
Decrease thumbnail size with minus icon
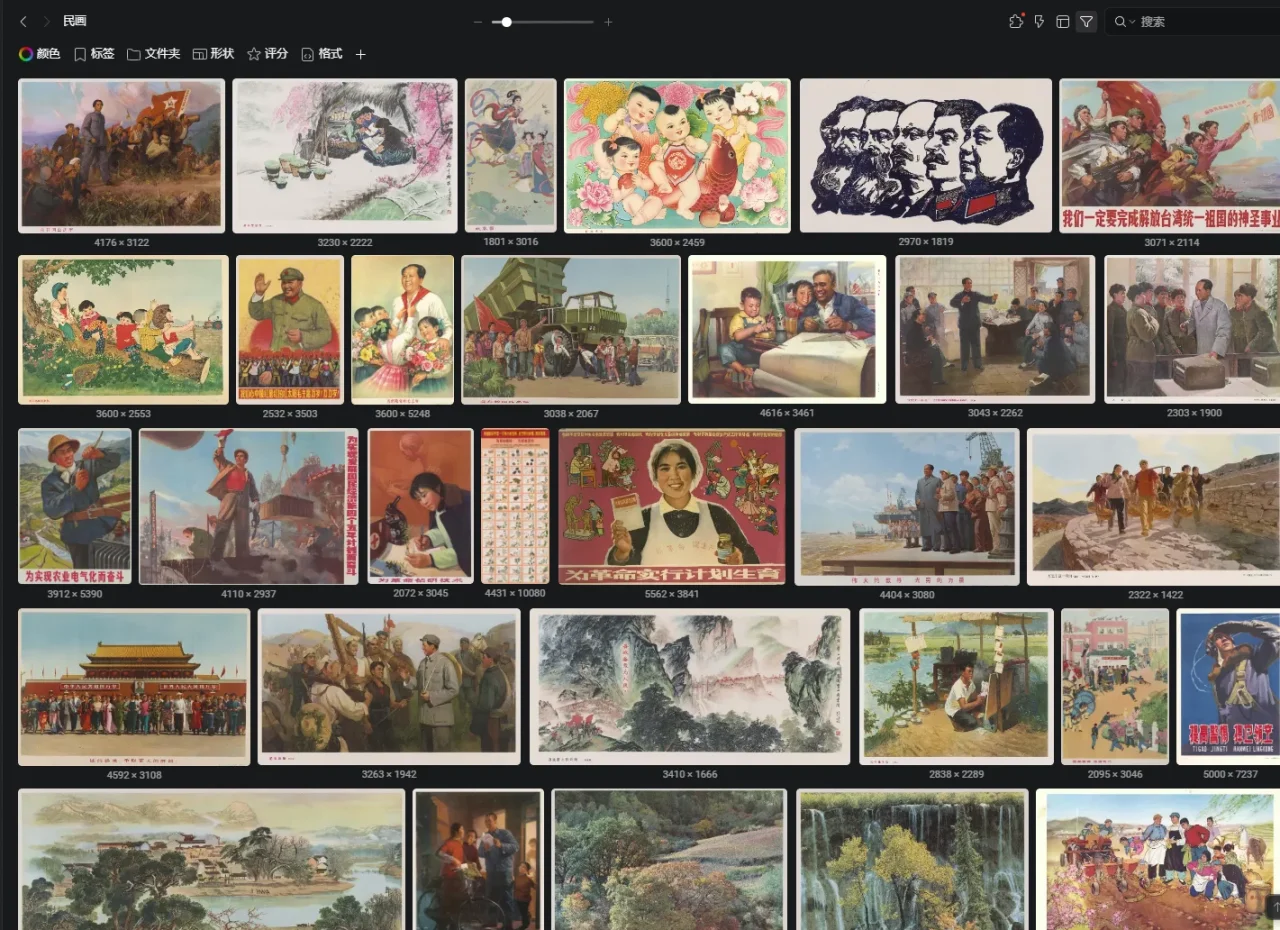478,22
